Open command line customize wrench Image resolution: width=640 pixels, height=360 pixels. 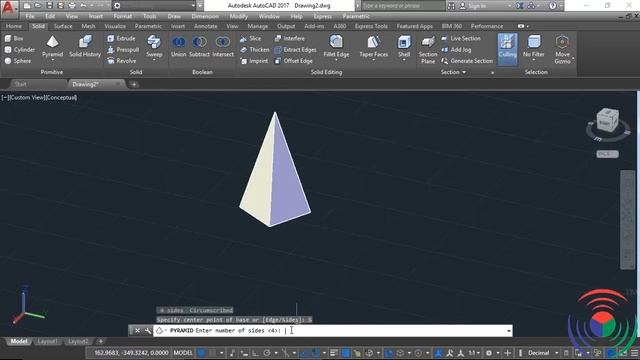[147, 331]
